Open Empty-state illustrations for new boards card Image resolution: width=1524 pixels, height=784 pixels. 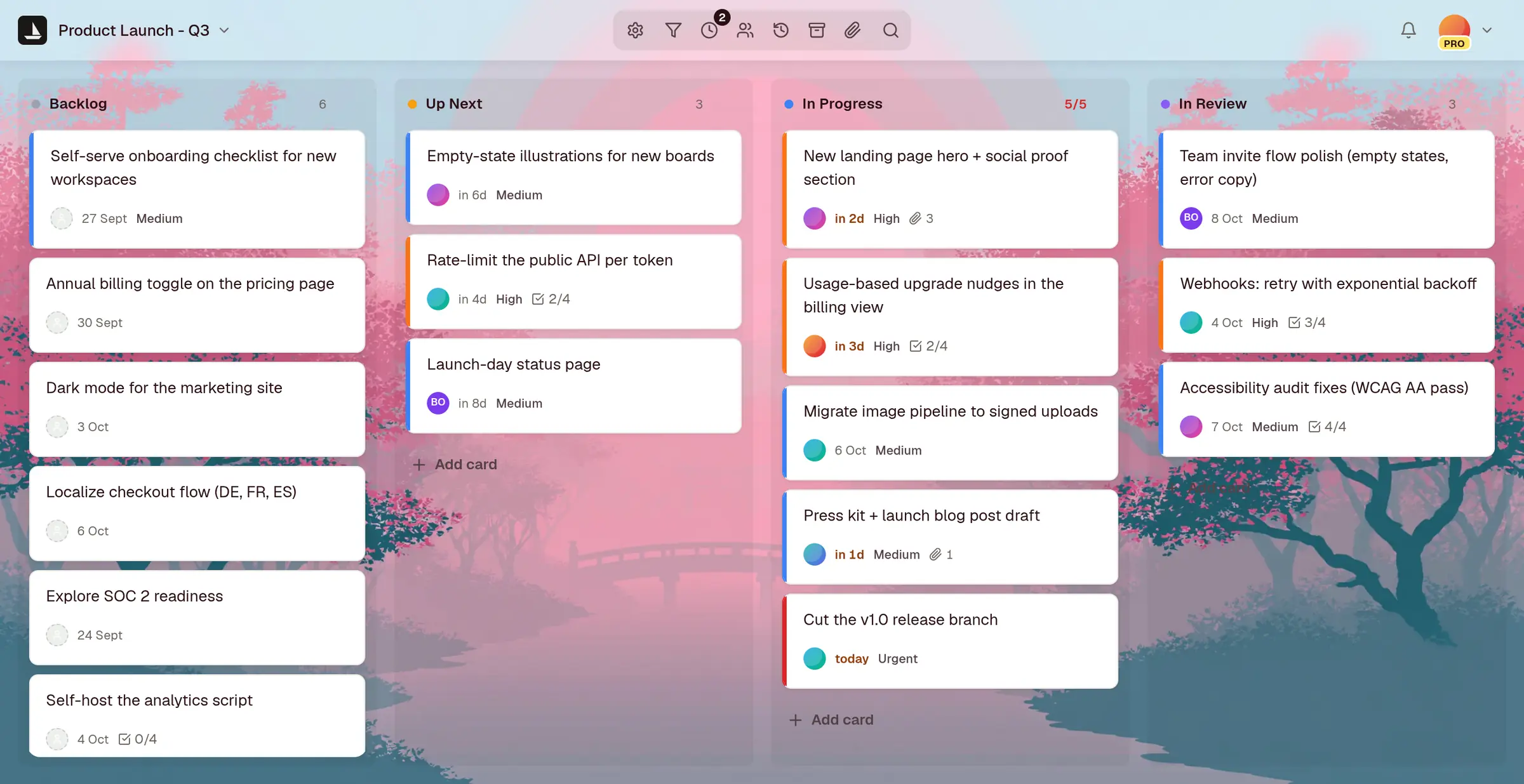coord(573,178)
